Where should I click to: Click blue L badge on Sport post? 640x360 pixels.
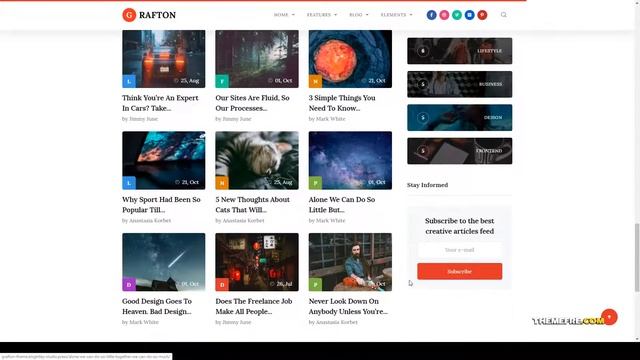tap(129, 183)
